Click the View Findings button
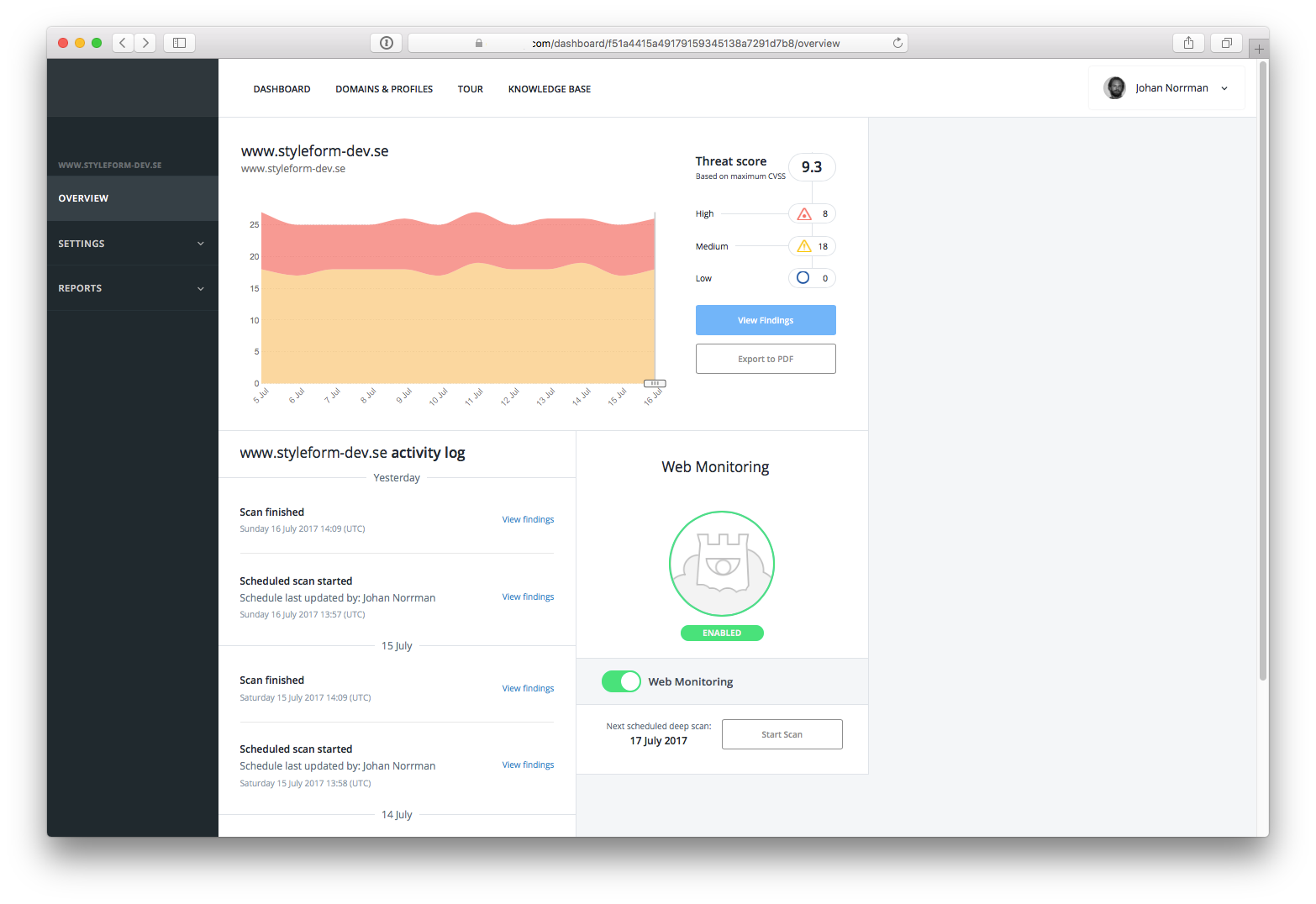Screen dimensions: 1316x904 click(766, 320)
